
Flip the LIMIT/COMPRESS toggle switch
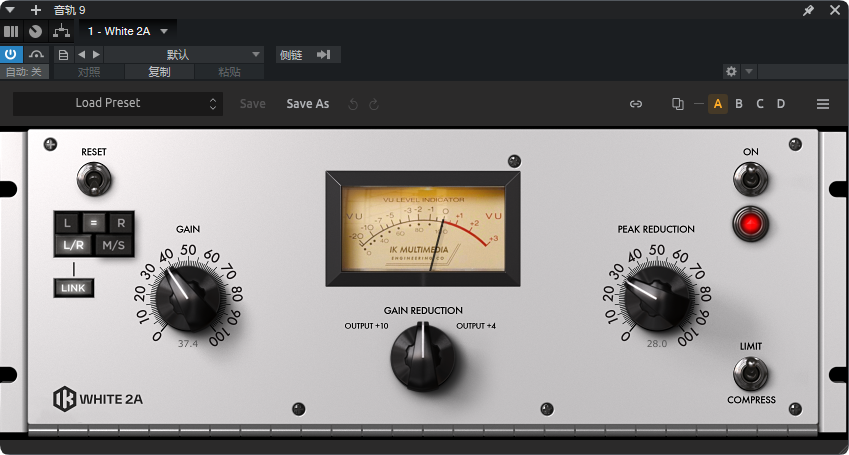tap(750, 373)
